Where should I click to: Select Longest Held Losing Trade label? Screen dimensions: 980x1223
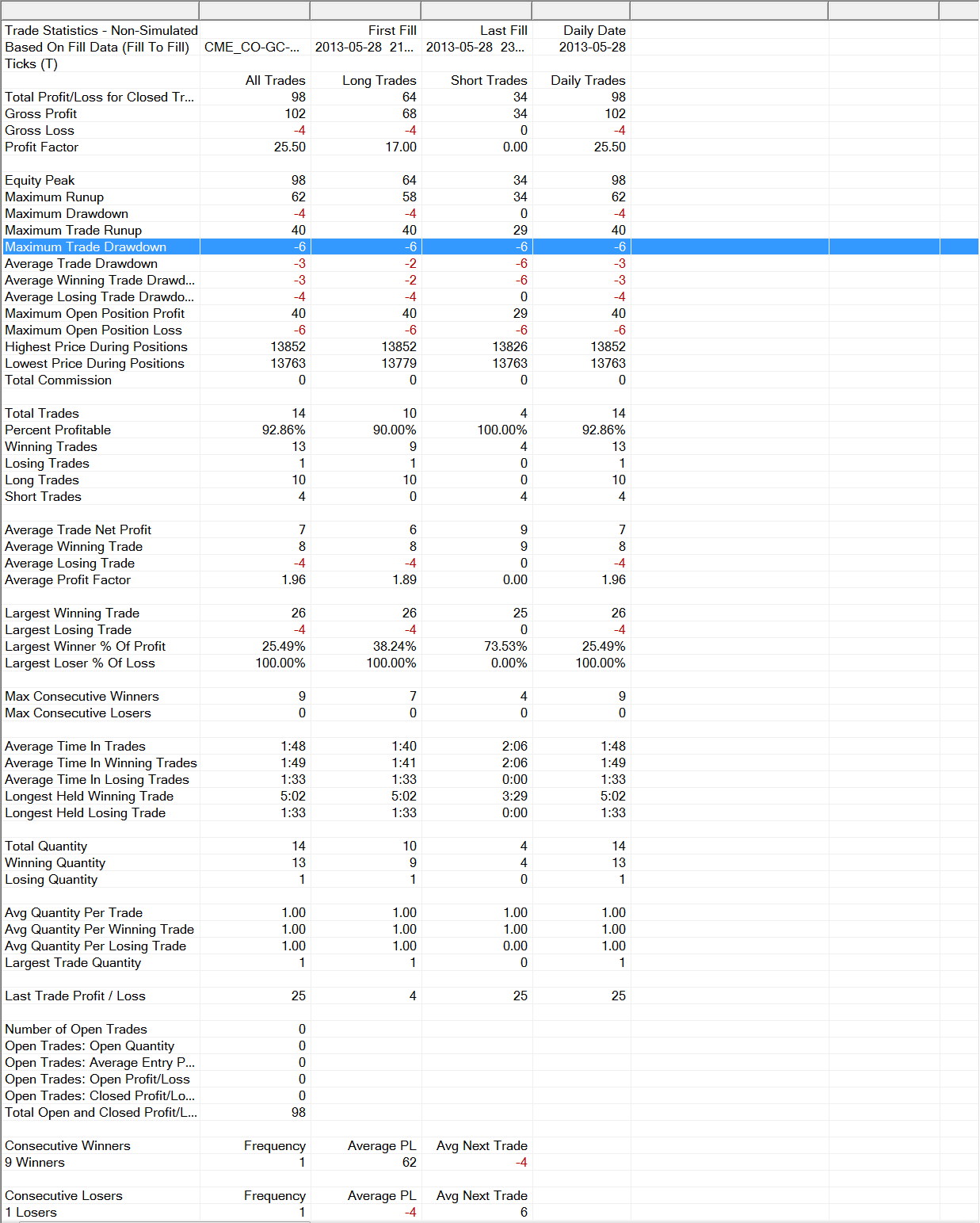86,812
